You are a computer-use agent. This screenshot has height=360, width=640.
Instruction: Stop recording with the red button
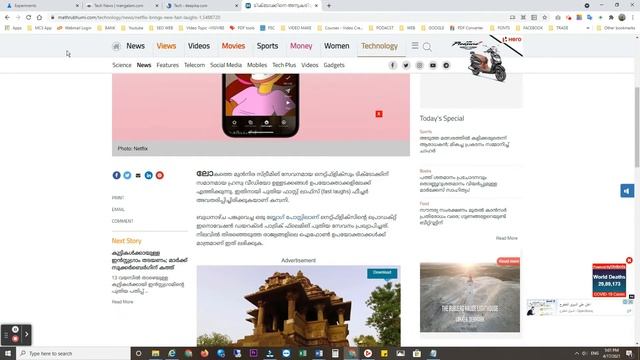pyautogui.click(x=15, y=339)
